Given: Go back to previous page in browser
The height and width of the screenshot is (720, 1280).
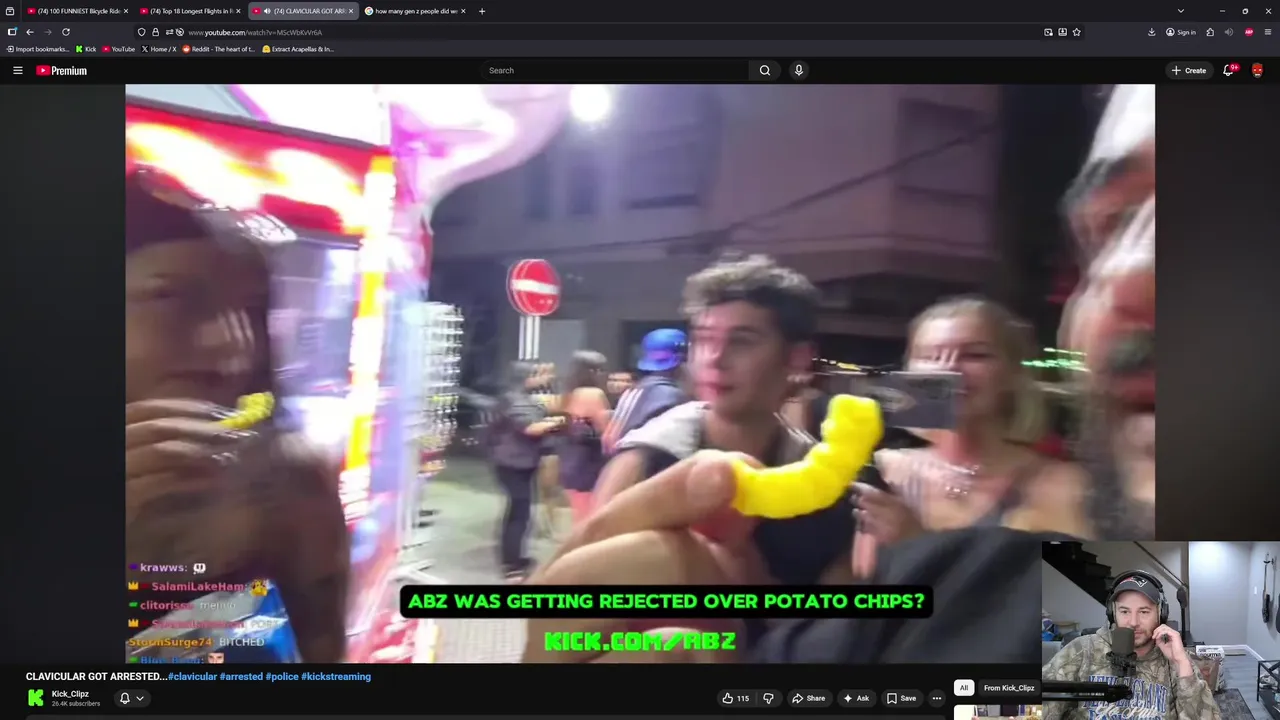Looking at the screenshot, I should 30,32.
